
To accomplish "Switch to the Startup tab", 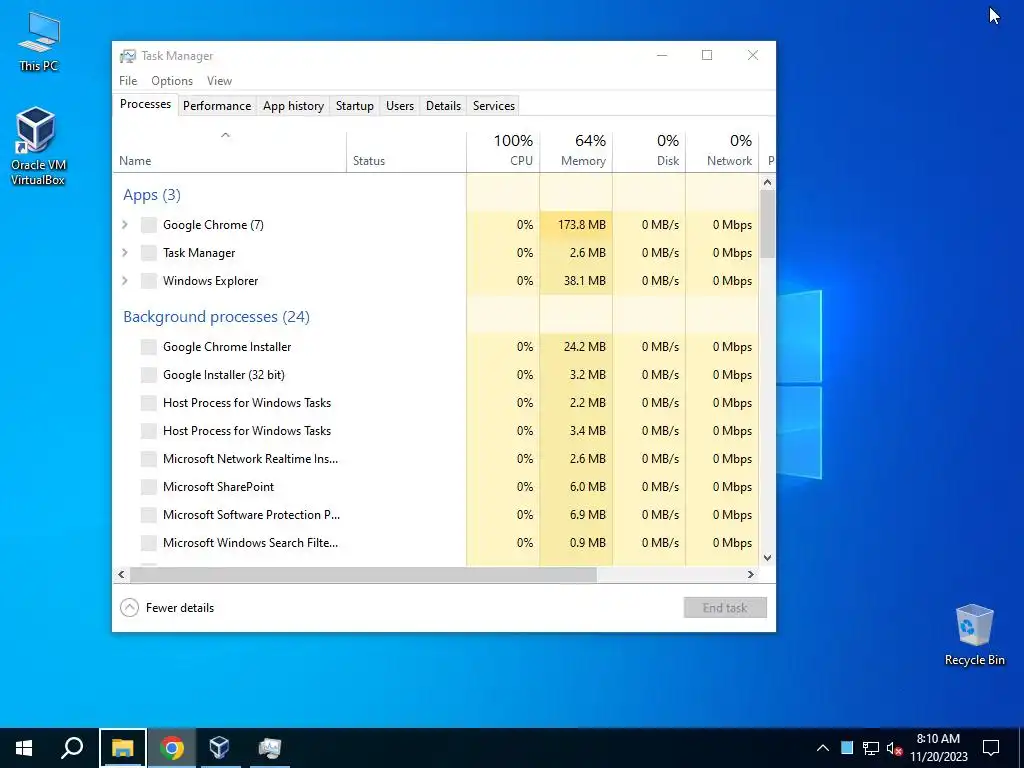I will 355,106.
